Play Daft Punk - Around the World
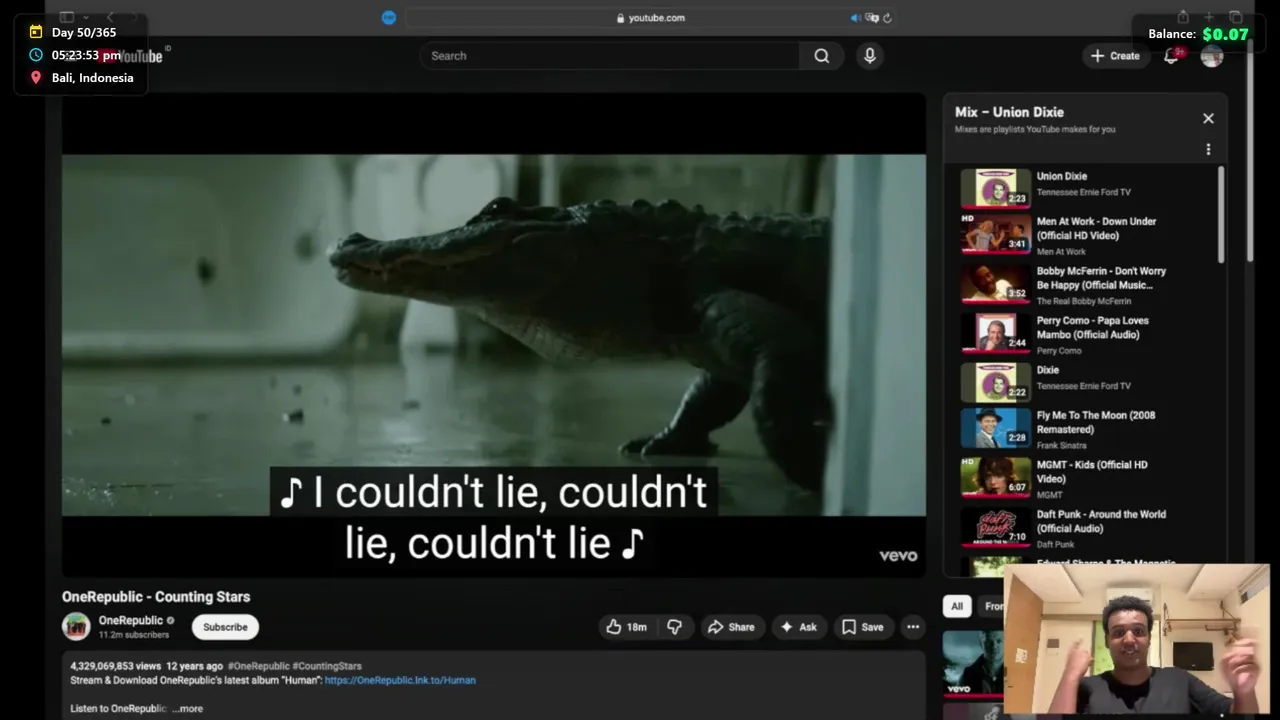Viewport: 1280px width, 720px height. tap(1085, 528)
